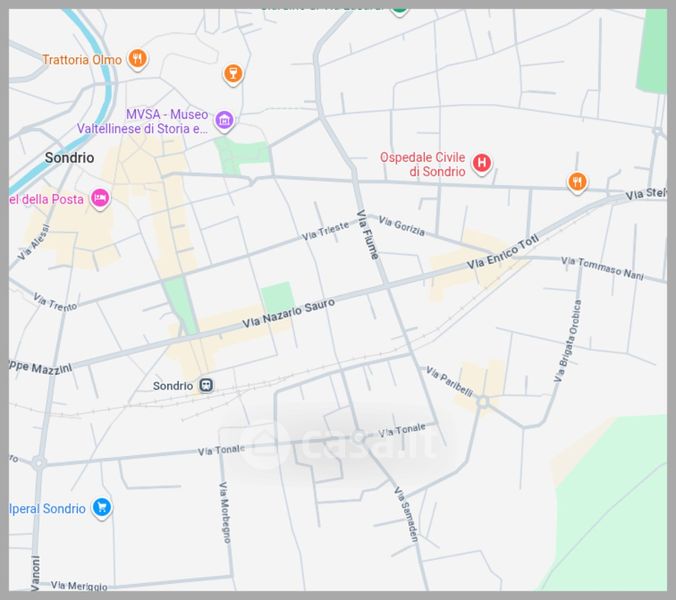Click the Via Paribelli street label
Screen dimensions: 676x600
(x=448, y=381)
